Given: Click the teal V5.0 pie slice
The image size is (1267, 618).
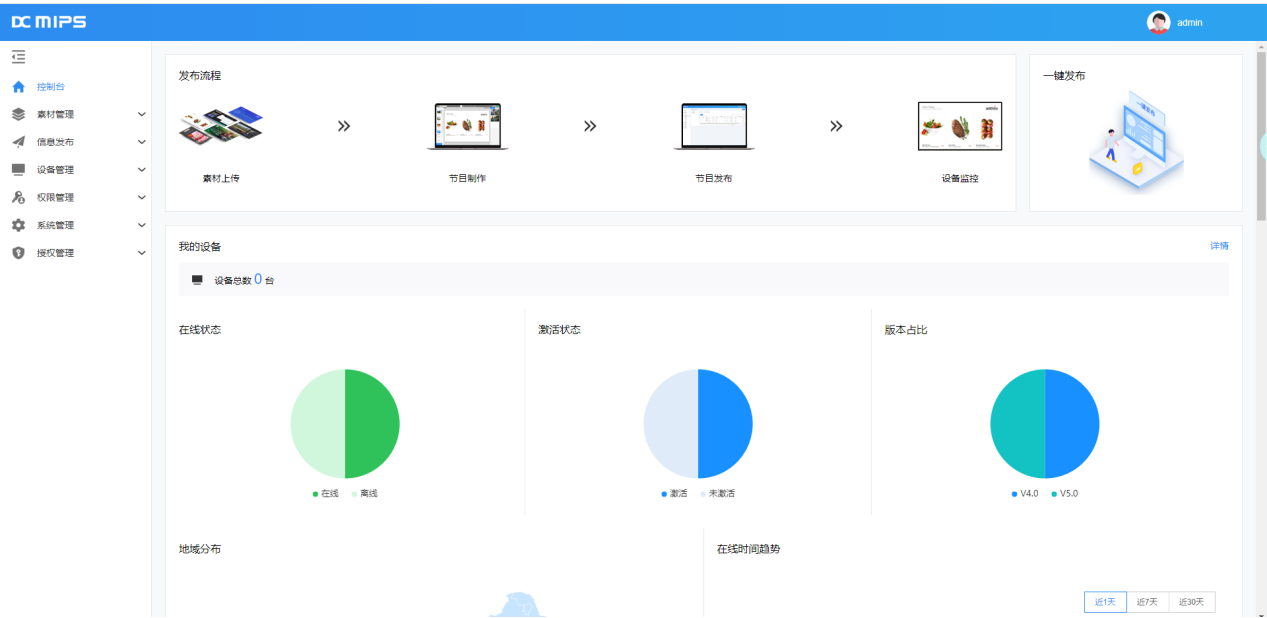Looking at the screenshot, I should coord(1018,424).
